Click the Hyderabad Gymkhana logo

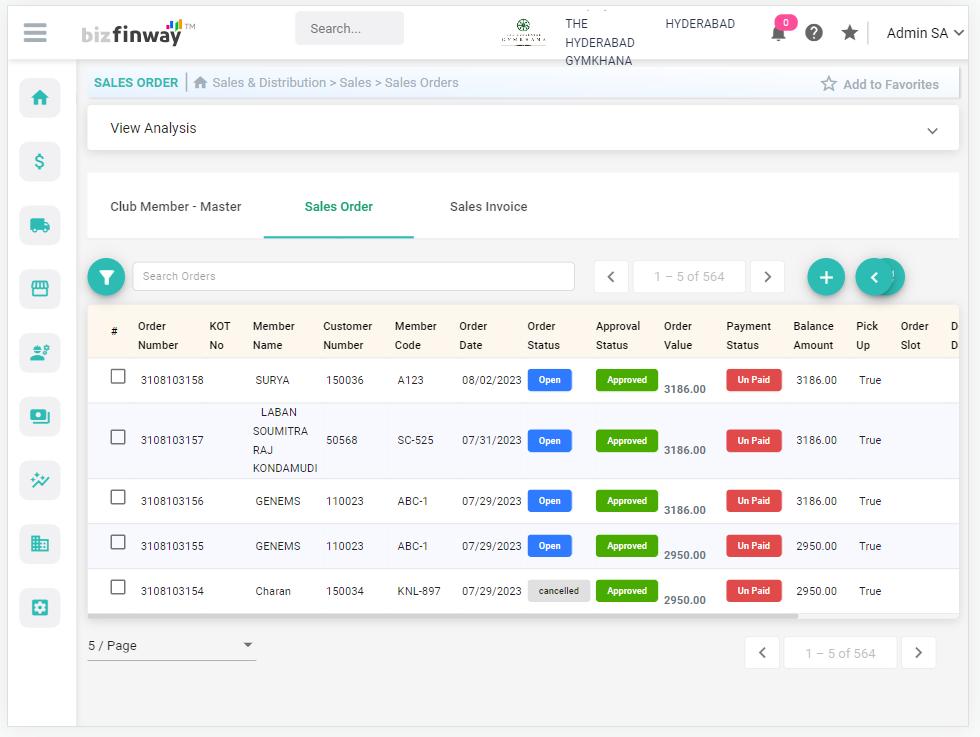(x=524, y=32)
